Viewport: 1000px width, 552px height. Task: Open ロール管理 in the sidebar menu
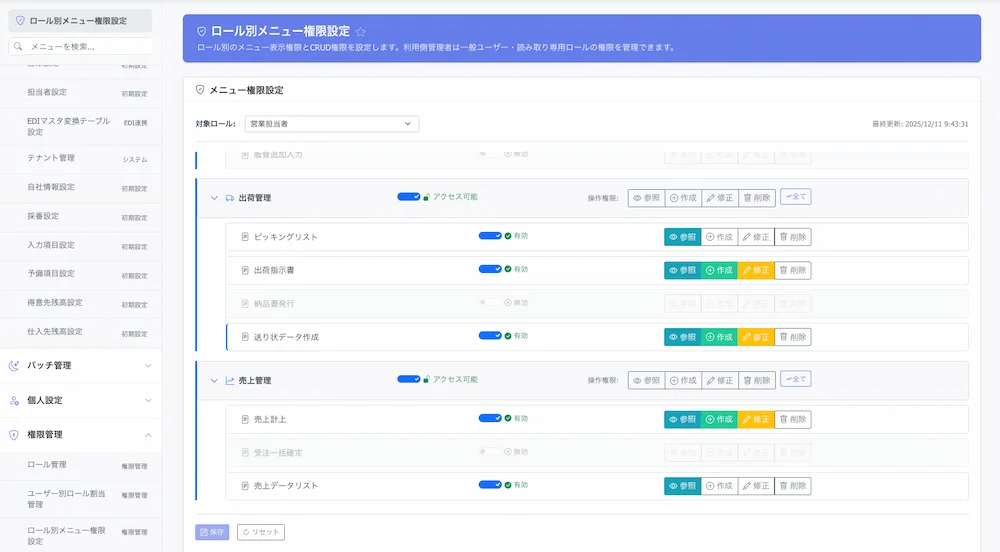[47, 465]
